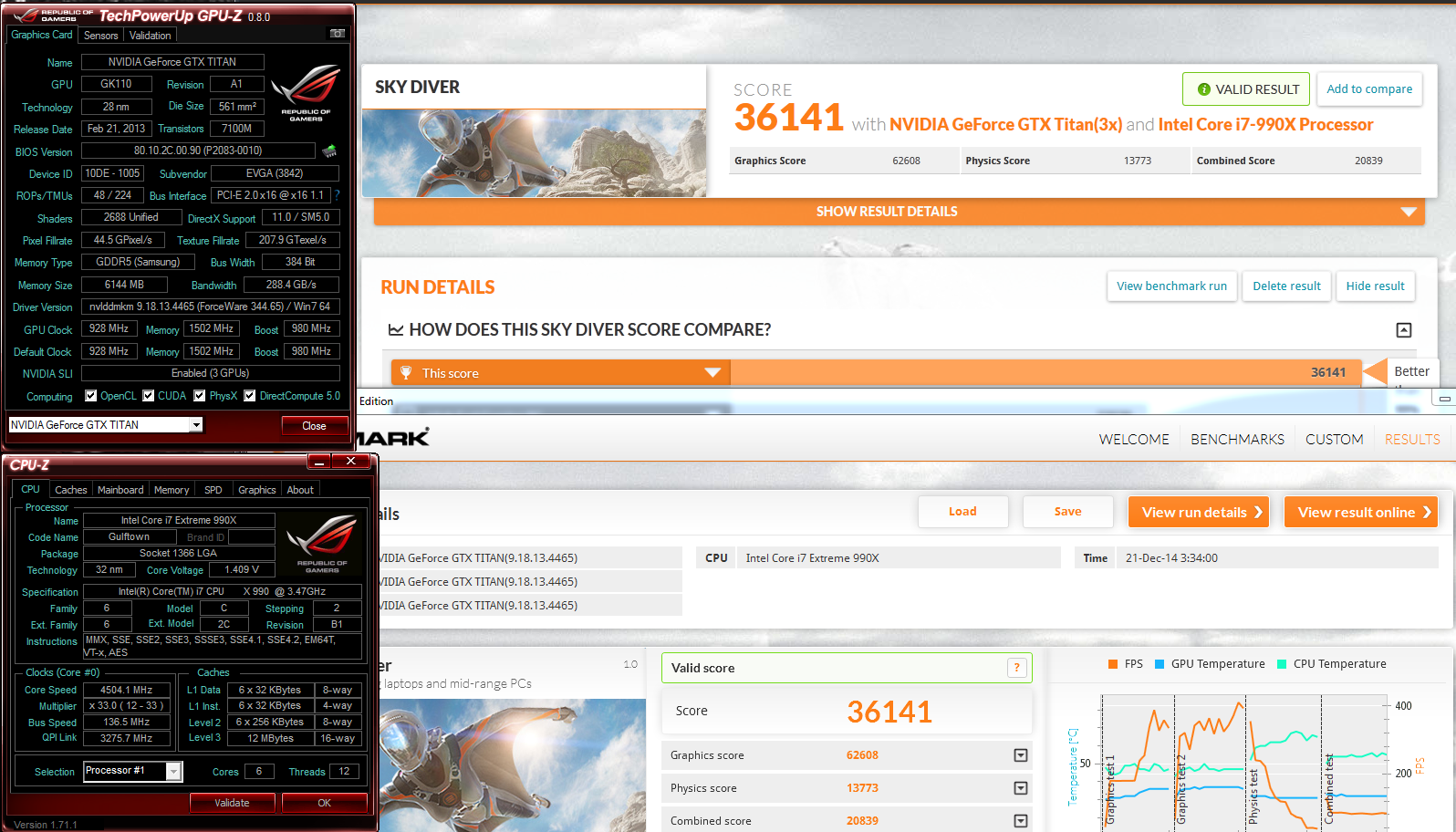Viewport: 1456px width, 832px height.
Task: Click the ROG logo in GPU-Z
Action: point(307,91)
